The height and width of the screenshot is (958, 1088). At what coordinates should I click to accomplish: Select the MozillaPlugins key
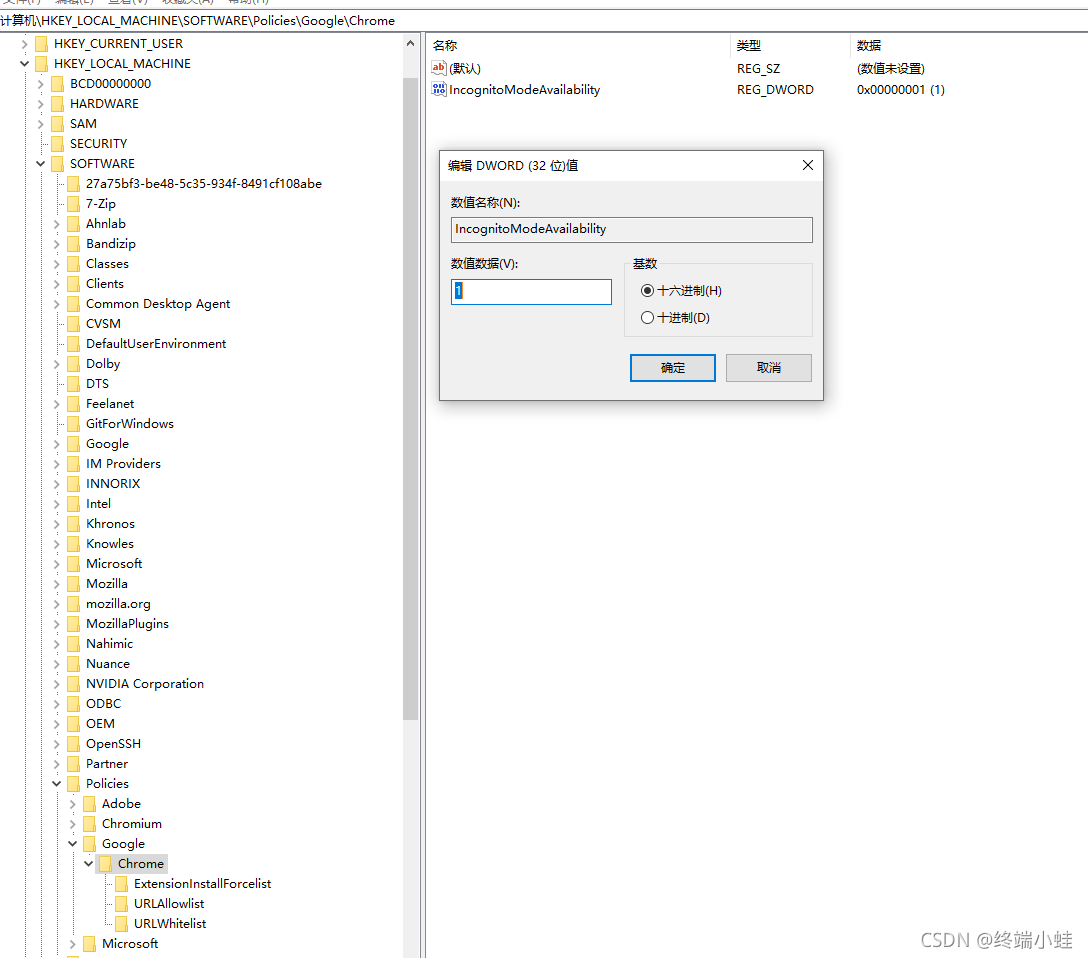[x=127, y=624]
